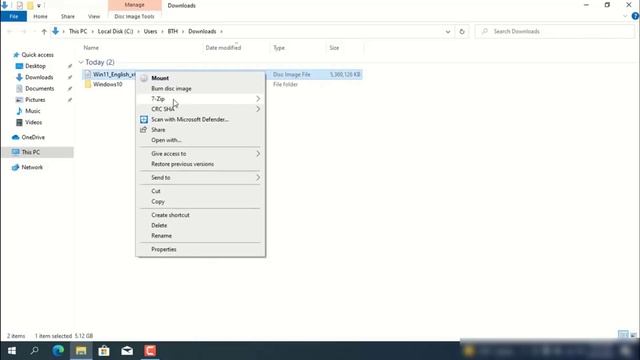The width and height of the screenshot is (640, 360).
Task: Click the Videos icon in sidebar
Action: click(x=19, y=122)
